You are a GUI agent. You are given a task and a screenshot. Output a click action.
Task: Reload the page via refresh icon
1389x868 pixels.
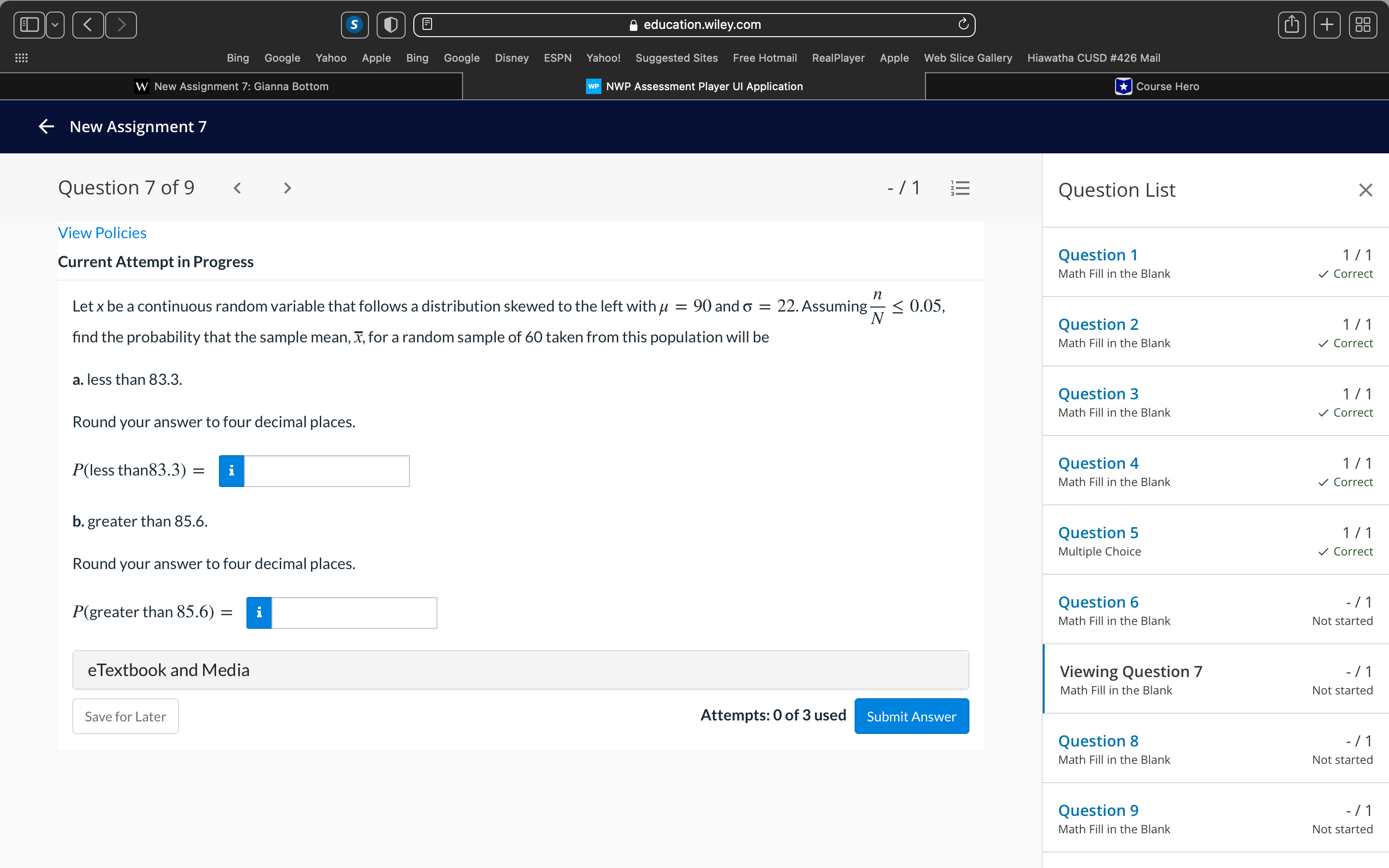(x=963, y=25)
